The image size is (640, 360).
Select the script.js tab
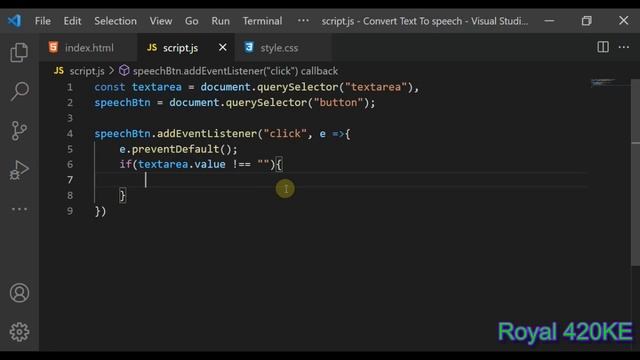pos(186,47)
